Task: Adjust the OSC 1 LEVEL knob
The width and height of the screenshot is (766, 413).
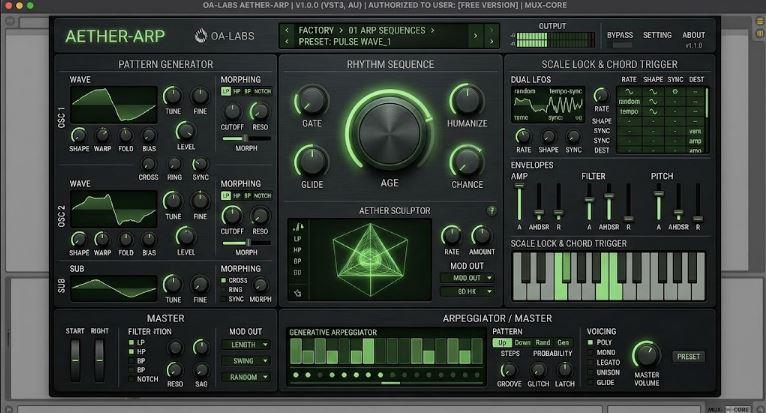Action: (x=186, y=131)
